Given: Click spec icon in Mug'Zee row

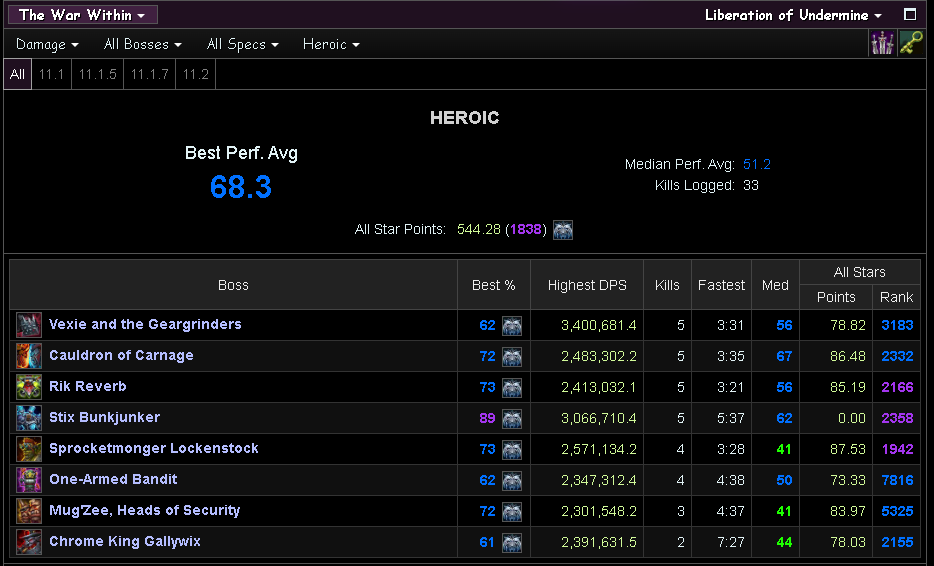Looking at the screenshot, I should pyautogui.click(x=512, y=511).
